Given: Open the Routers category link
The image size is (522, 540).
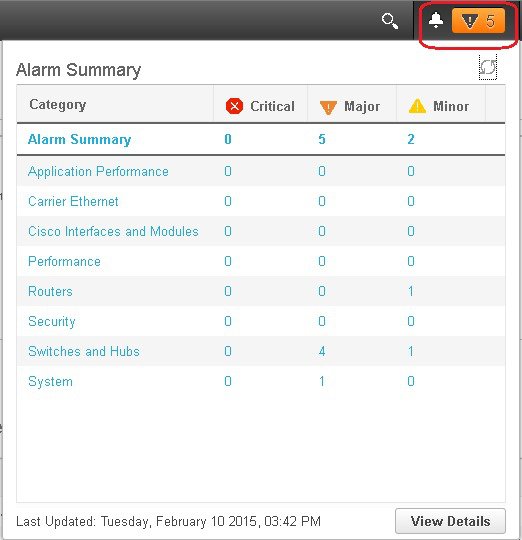Looking at the screenshot, I should click(50, 291).
